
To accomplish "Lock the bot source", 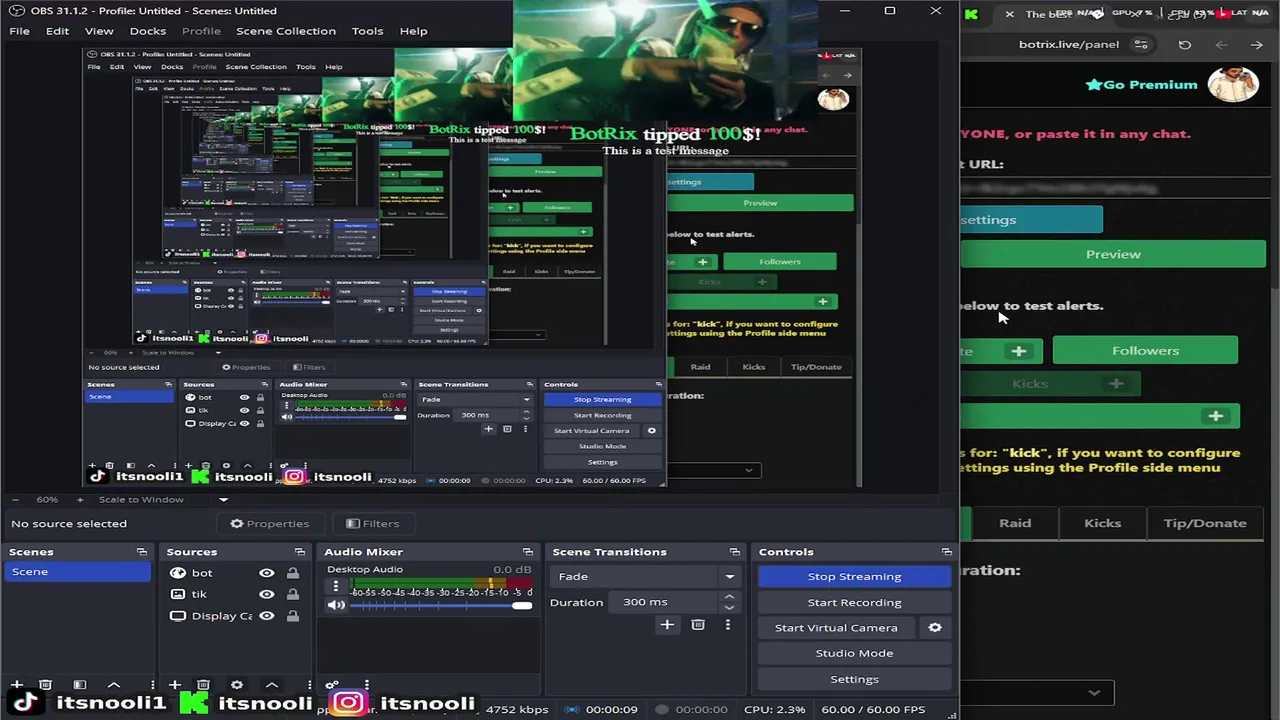I will click(x=292, y=574).
